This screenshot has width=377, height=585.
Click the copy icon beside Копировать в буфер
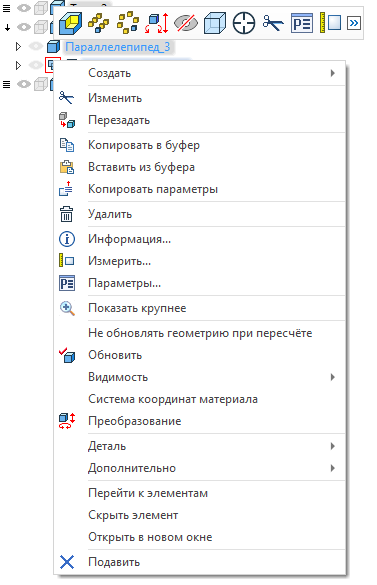click(x=67, y=145)
